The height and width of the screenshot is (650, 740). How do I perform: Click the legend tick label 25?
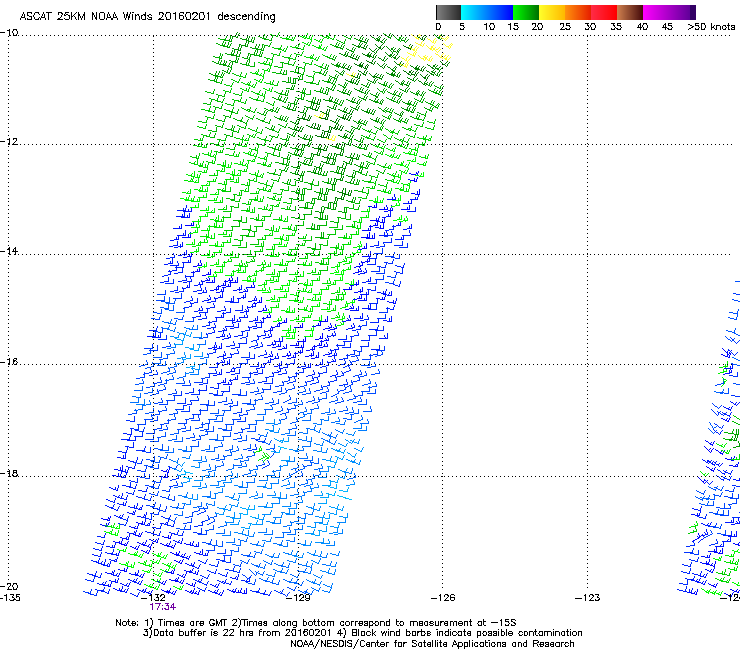565,26
